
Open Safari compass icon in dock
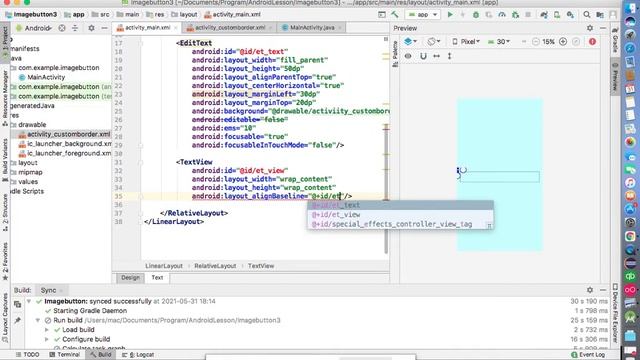coord(631,48)
